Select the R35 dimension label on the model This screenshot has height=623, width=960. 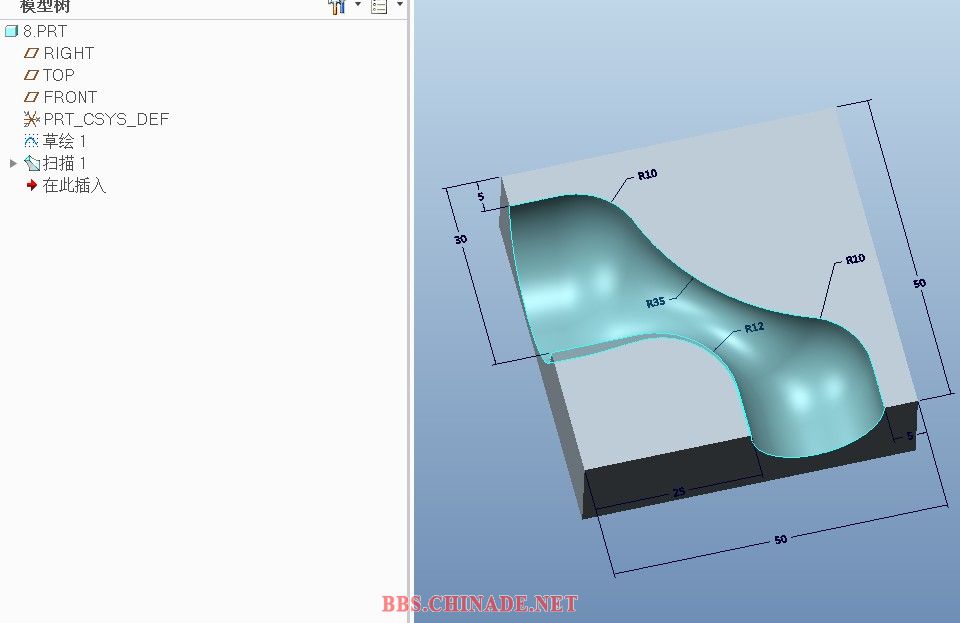655,302
